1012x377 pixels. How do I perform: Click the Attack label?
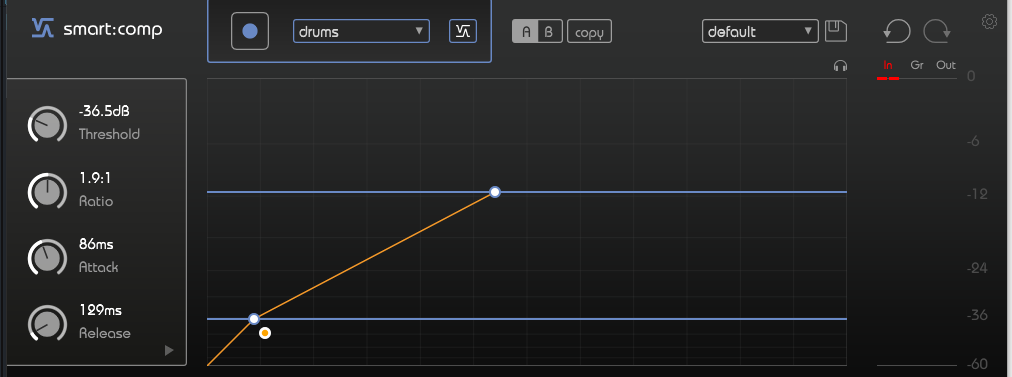(x=98, y=267)
